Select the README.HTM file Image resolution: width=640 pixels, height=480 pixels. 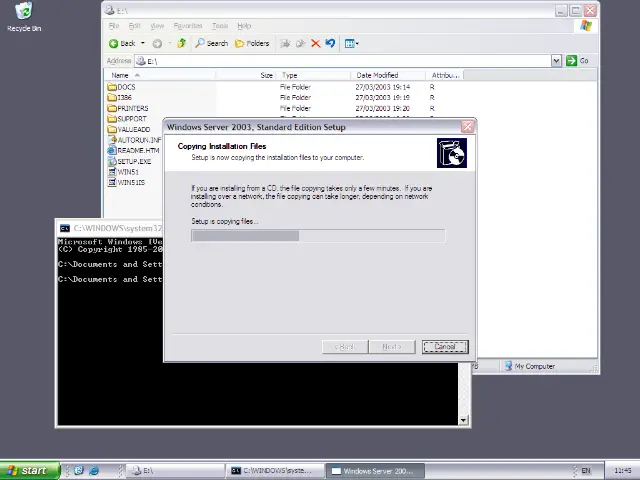133,151
